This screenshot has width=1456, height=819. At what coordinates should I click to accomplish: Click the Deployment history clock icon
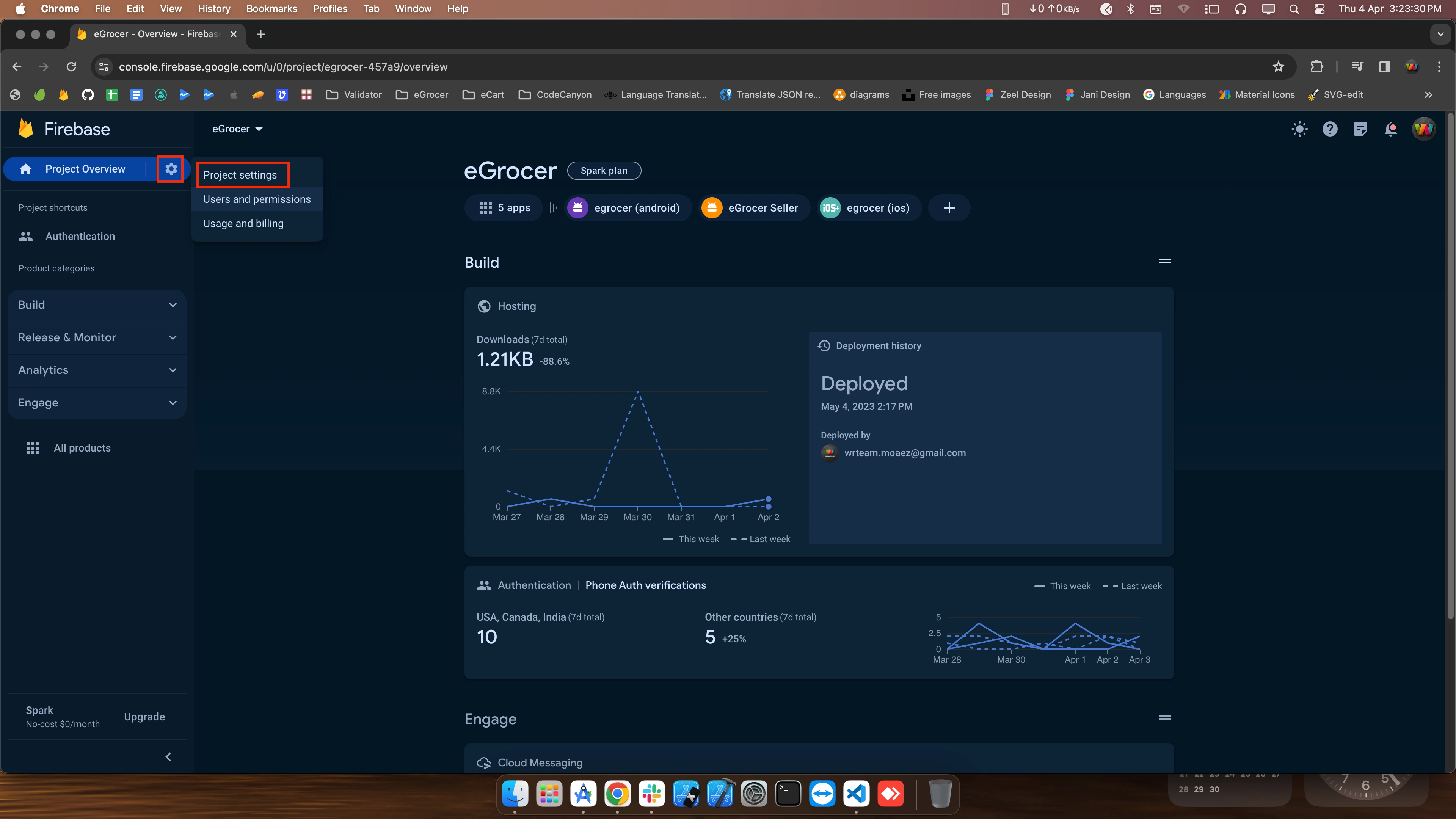824,345
